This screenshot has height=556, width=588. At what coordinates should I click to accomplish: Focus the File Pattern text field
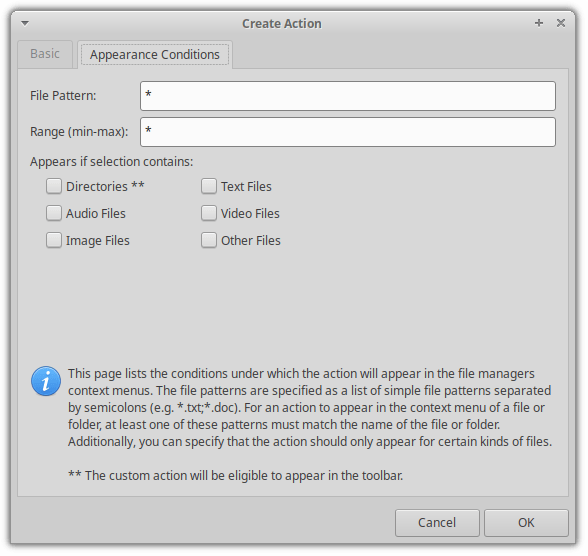pyautogui.click(x=348, y=96)
